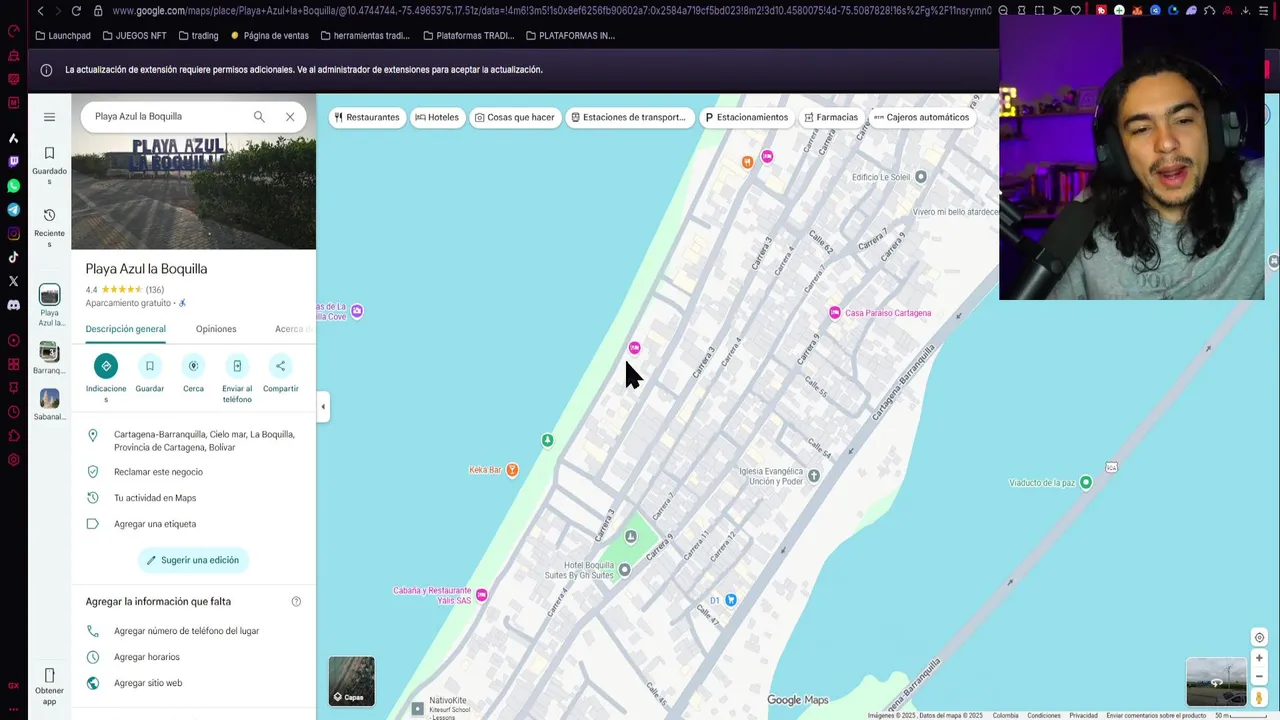Open Discord in the browser sidebar
The height and width of the screenshot is (720, 1280).
(13, 305)
